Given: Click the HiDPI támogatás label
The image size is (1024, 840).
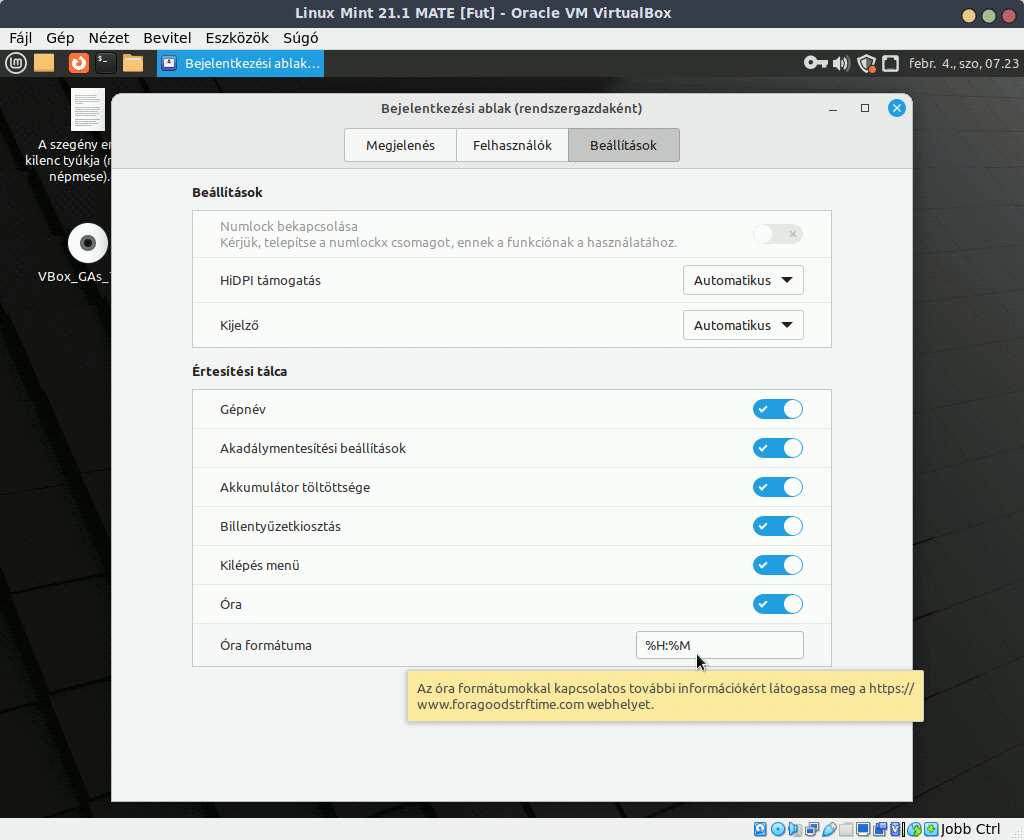Looking at the screenshot, I should (x=270, y=280).
